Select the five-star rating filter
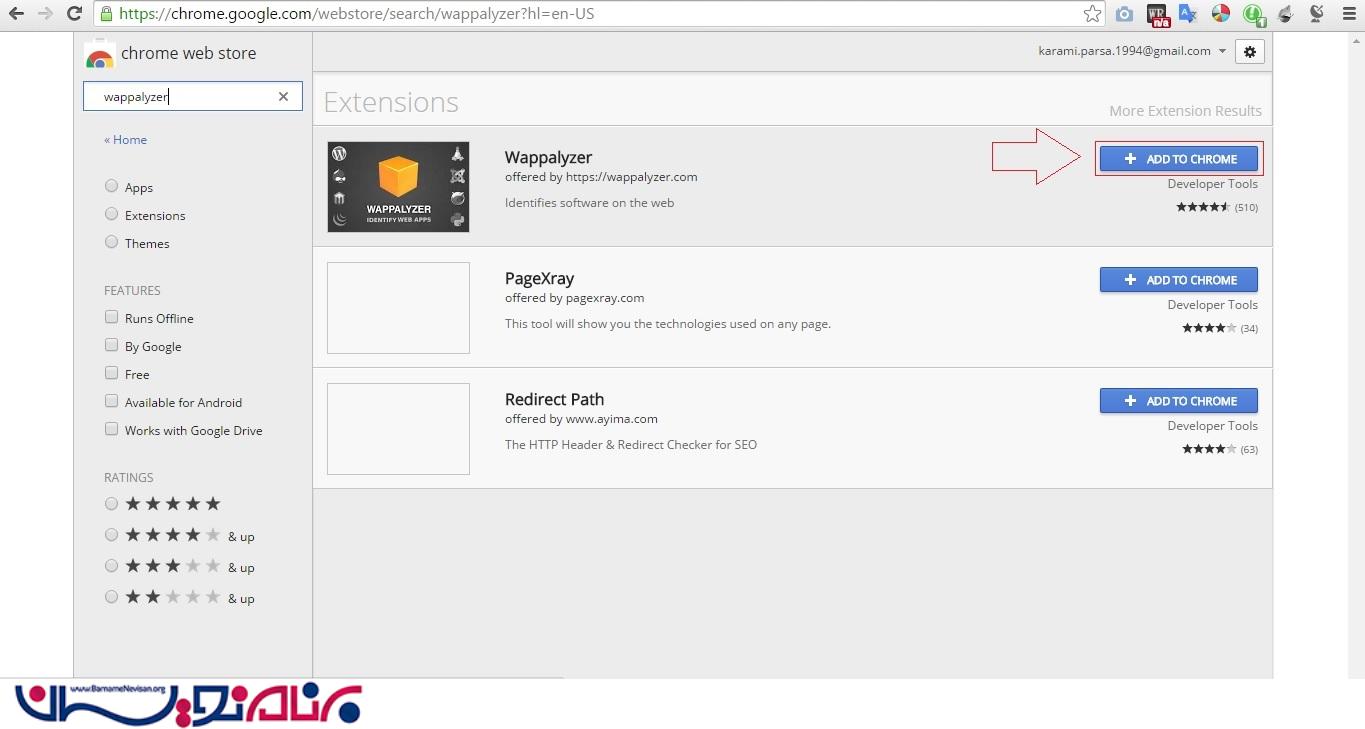The width and height of the screenshot is (1365, 729). (111, 504)
